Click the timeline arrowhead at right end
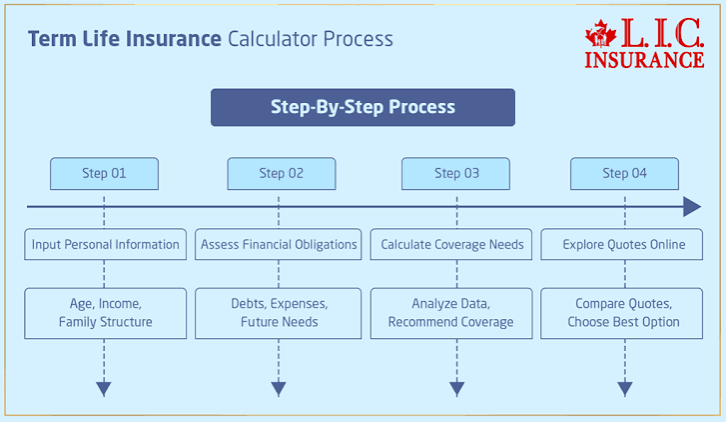Screen dimensions: 726x422 tap(692, 207)
